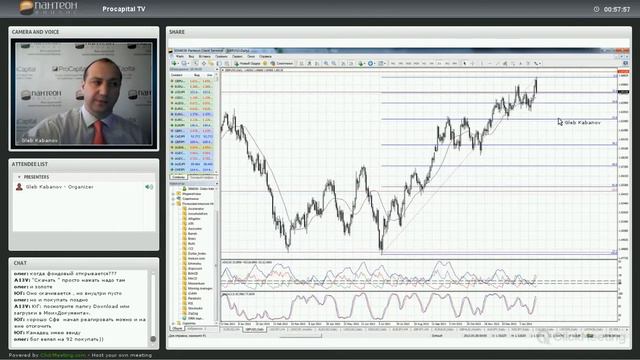Switch the chart to line chart mode
Image resolution: width=640 pixels, height=360 pixels.
[317, 63]
